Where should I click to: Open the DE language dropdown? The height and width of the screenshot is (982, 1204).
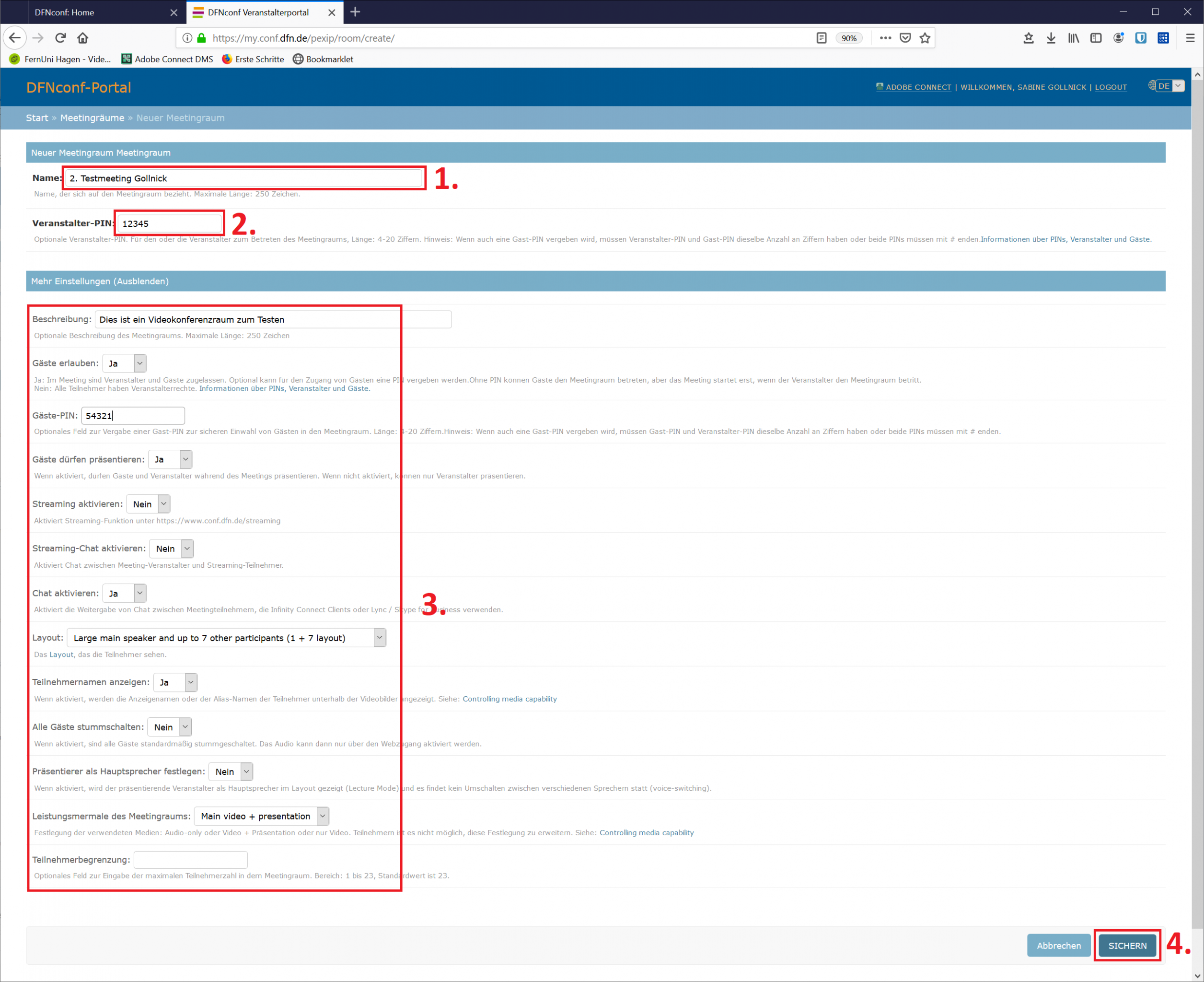click(x=1169, y=86)
